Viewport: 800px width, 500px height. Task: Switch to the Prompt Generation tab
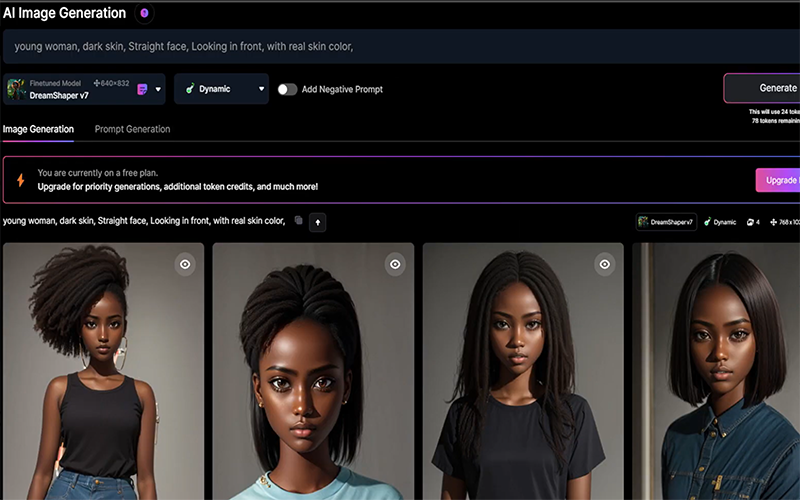click(x=132, y=129)
